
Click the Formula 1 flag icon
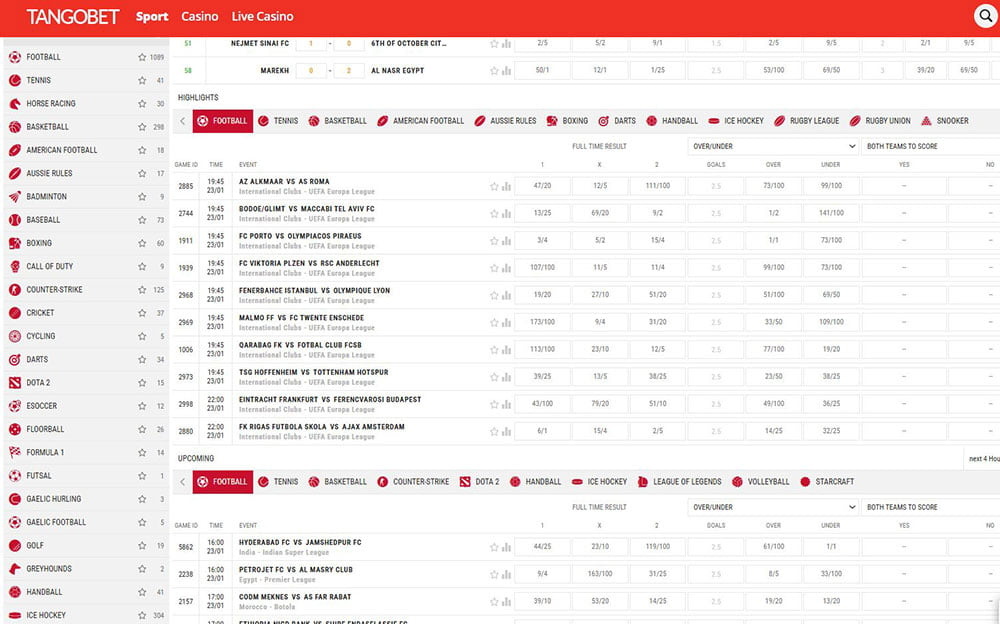[15, 452]
